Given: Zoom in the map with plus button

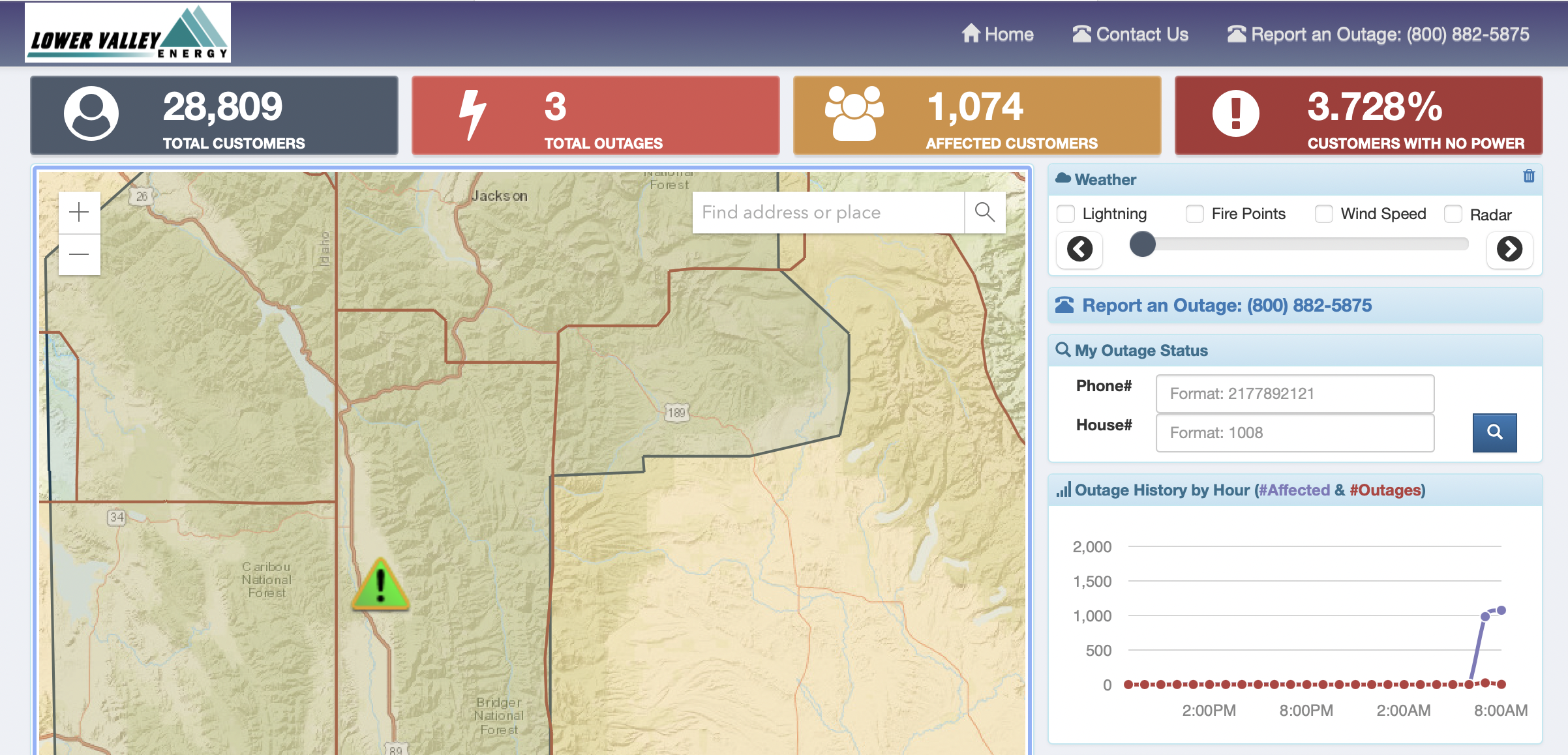Looking at the screenshot, I should pos(79,212).
